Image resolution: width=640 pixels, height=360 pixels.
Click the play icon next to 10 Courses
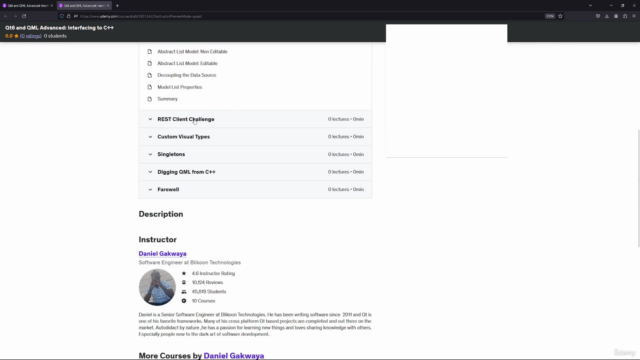click(184, 301)
